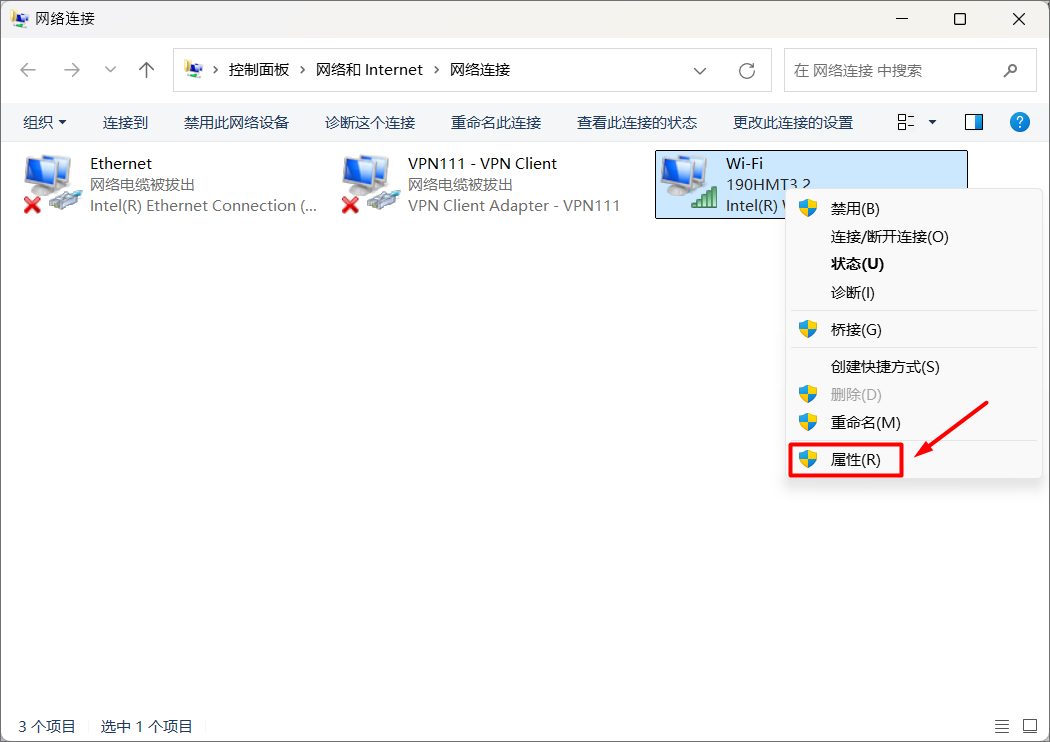This screenshot has width=1050, height=742.
Task: Open the 组织 dropdown menu
Action: (x=45, y=123)
